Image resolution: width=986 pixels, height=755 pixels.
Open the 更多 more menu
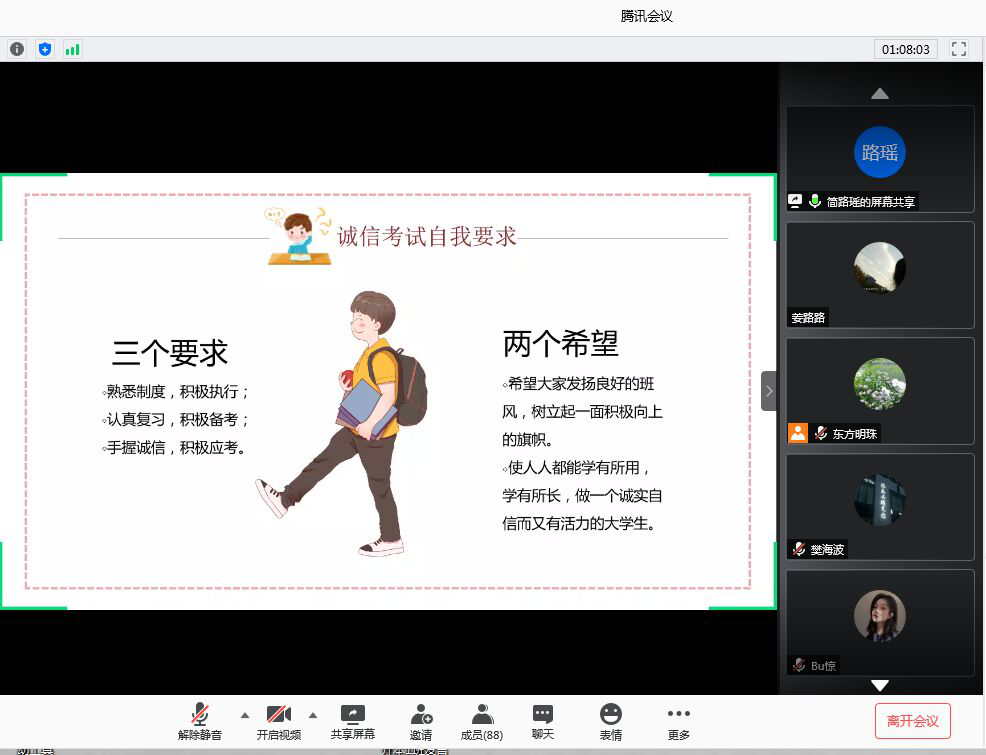(679, 721)
